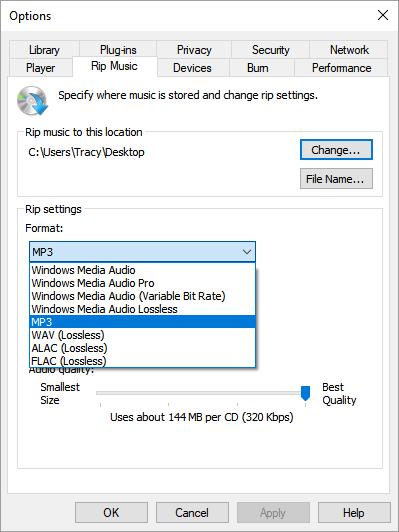Collapse the Format dropdown showing MP3
Screen dimensions: 399x532
pos(142,252)
